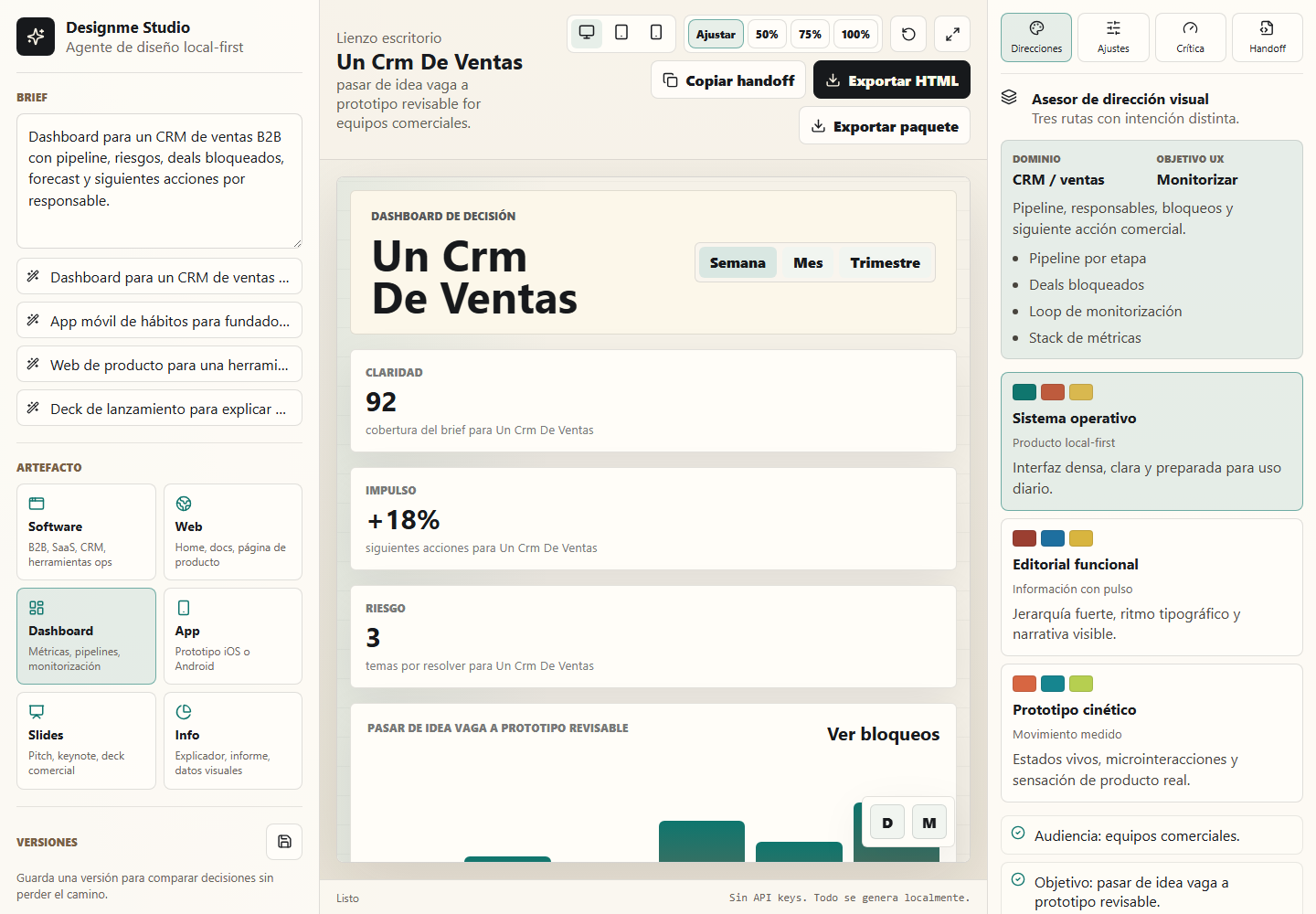Click Exportar HTML button

click(x=892, y=80)
